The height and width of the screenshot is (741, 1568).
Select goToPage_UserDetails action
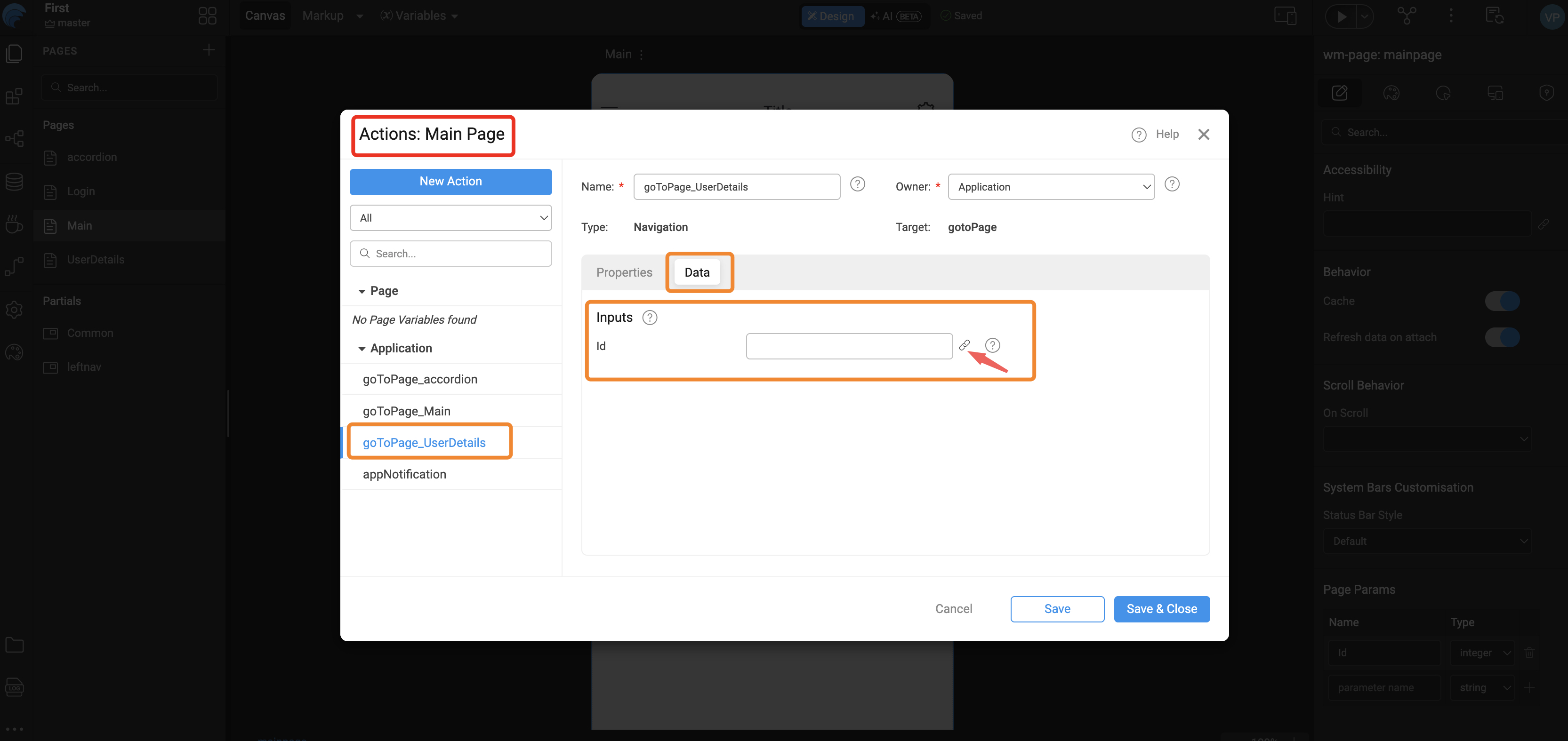(451, 443)
